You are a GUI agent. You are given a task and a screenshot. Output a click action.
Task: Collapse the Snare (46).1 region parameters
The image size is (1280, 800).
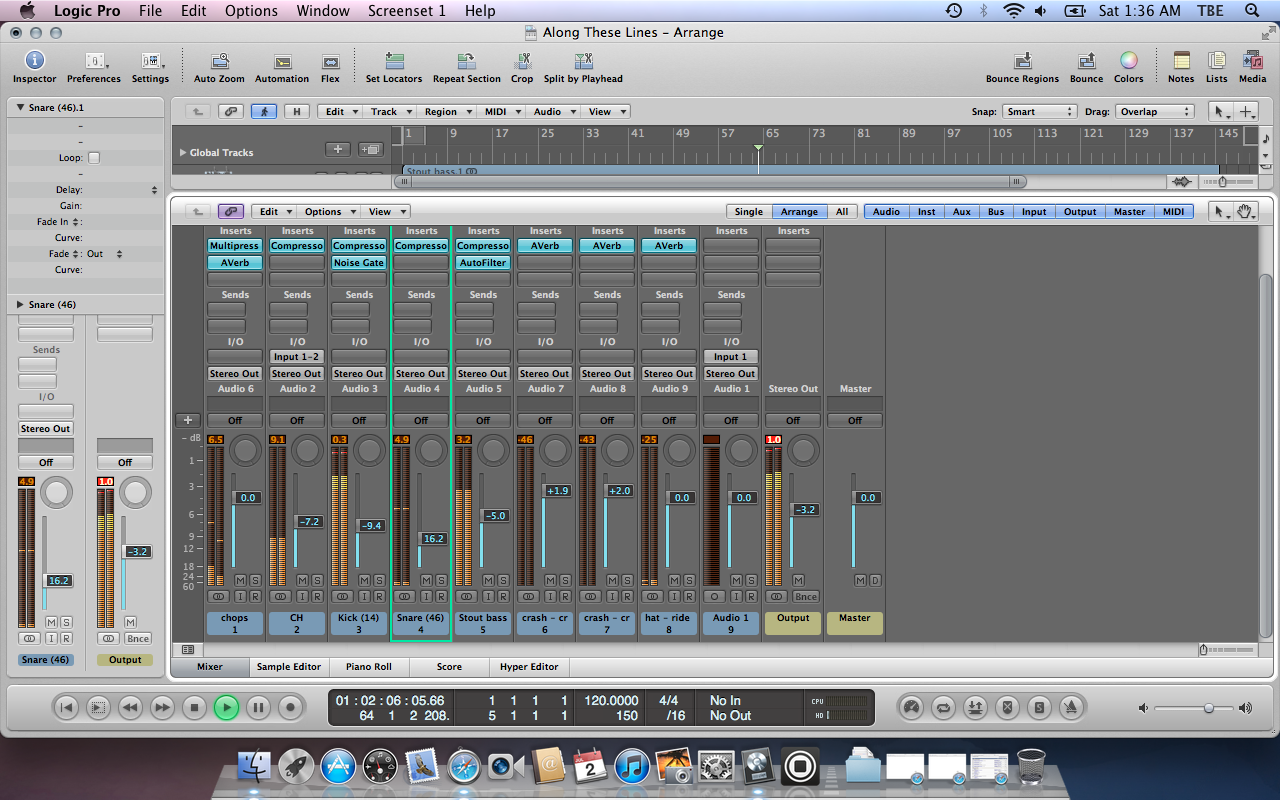(21, 108)
